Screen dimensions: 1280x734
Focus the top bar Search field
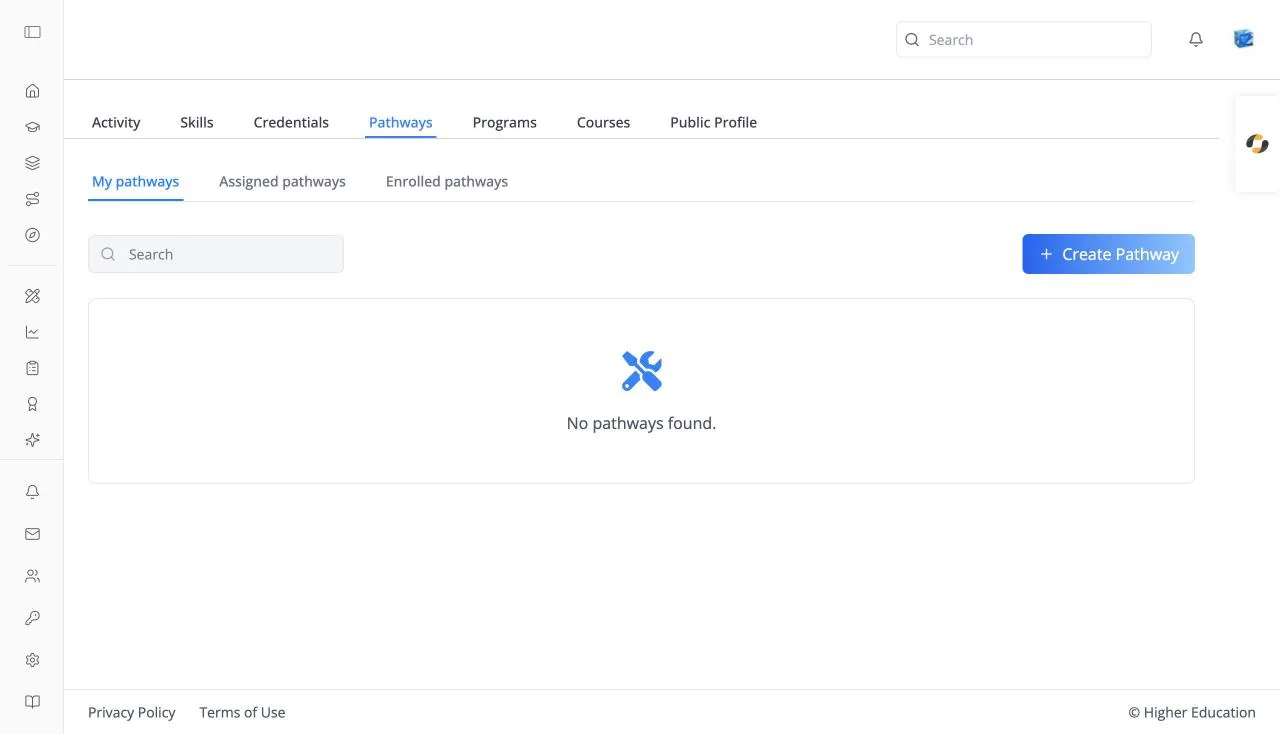[1024, 40]
